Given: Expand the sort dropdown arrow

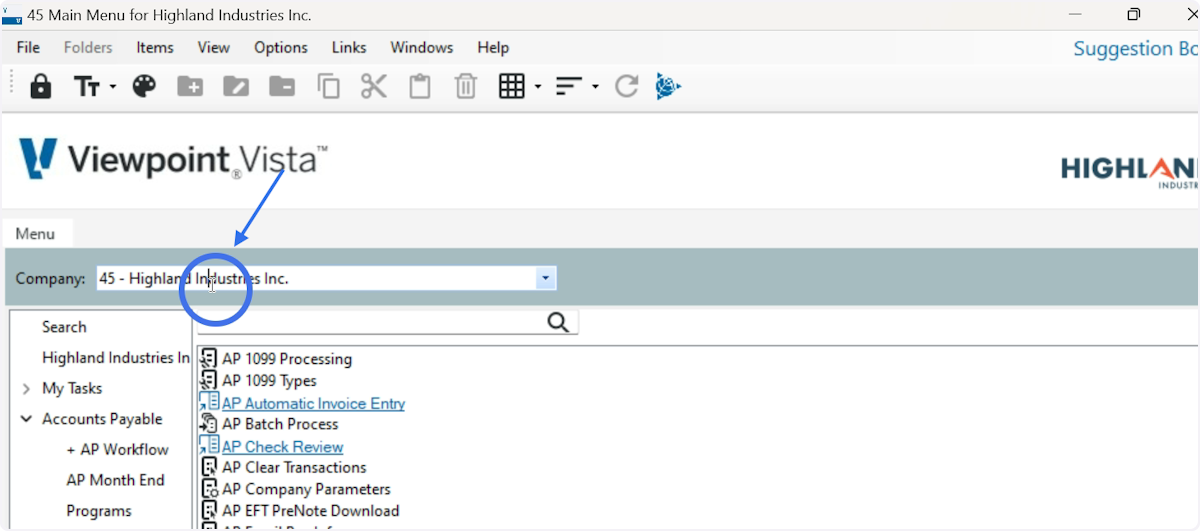Looking at the screenshot, I should pos(595,87).
